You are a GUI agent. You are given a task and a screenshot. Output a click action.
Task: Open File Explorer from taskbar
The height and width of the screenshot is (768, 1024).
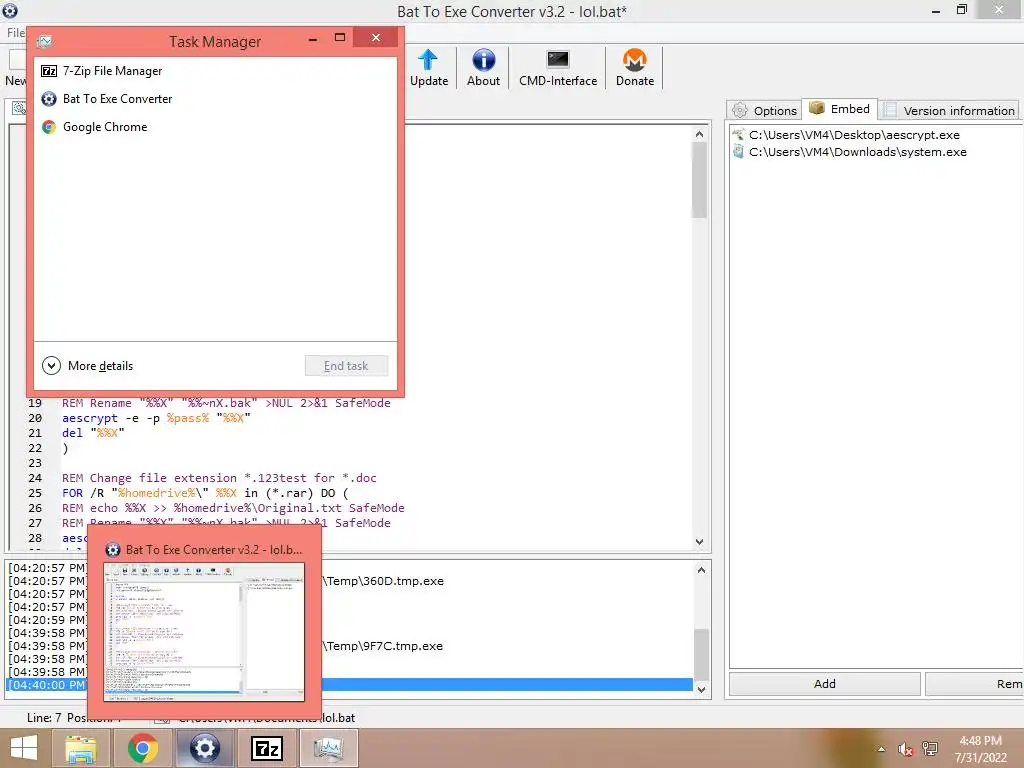[81, 748]
